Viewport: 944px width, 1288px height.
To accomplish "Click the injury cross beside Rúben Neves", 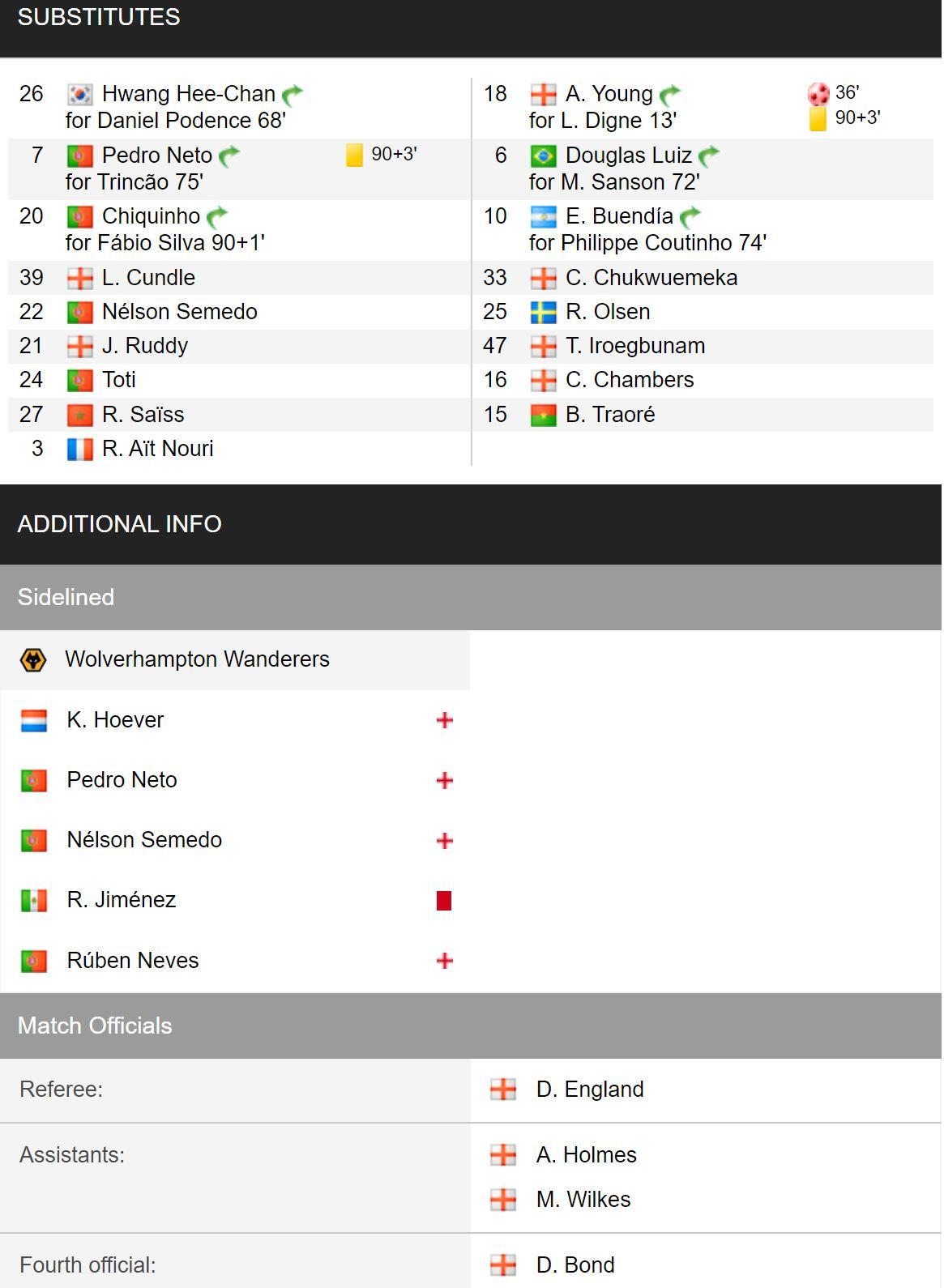I will (445, 961).
